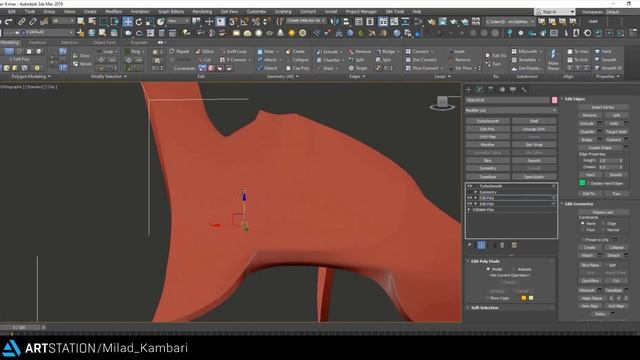Image resolution: width=640 pixels, height=360 pixels.
Task: Select the Face constraint radio button
Action: [x=582, y=230]
